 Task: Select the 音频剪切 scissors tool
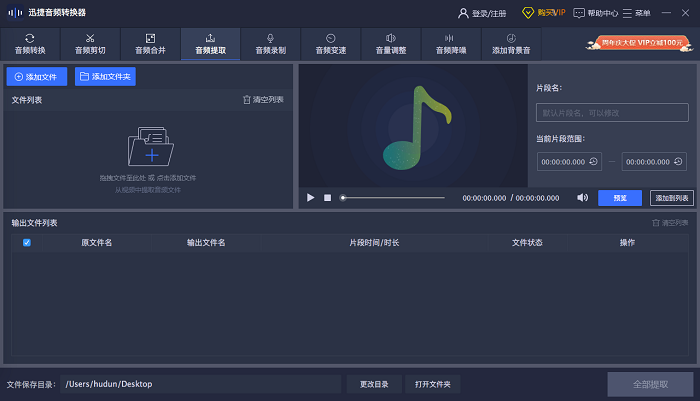(x=90, y=43)
